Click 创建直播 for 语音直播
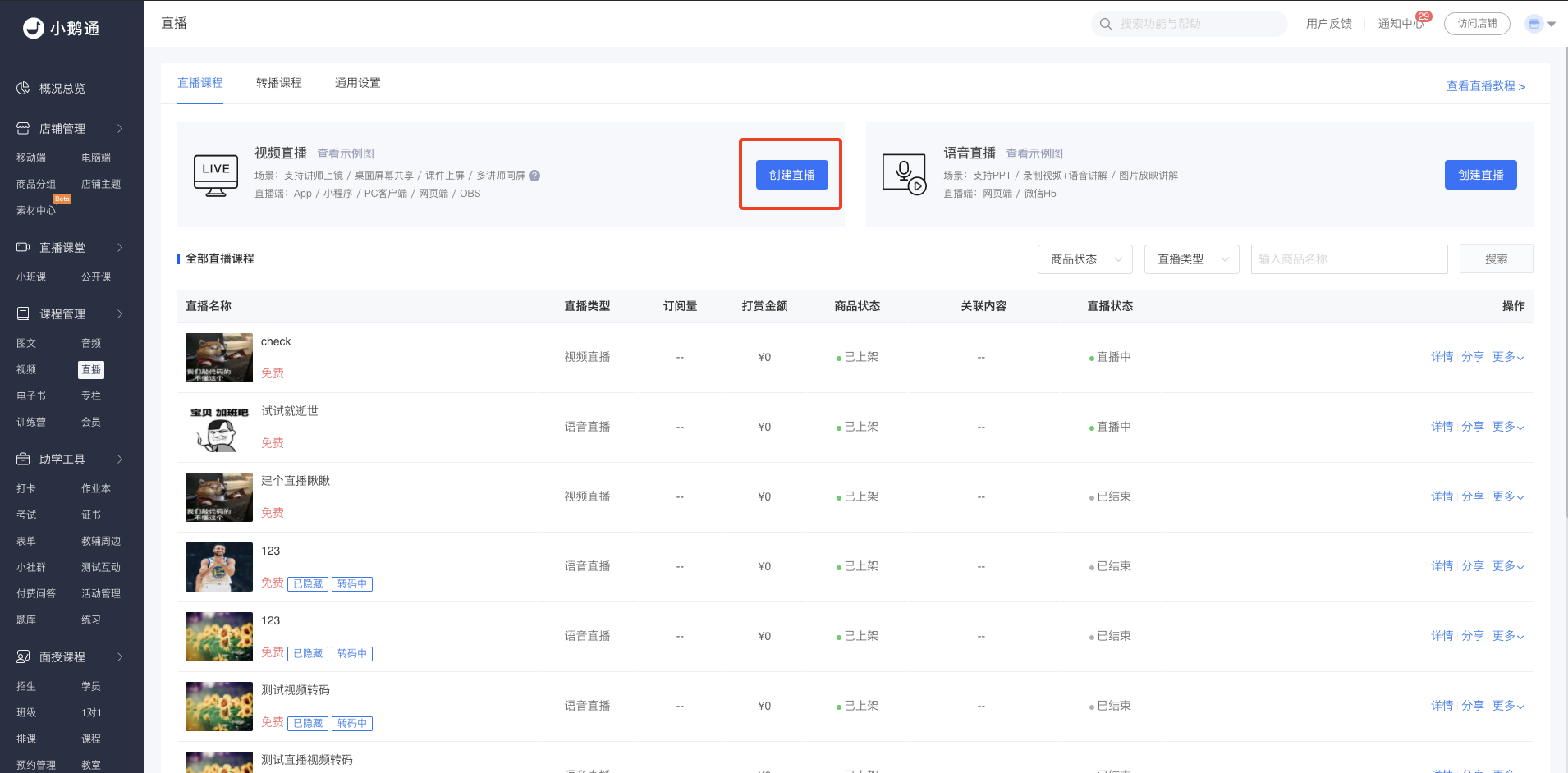Screen dimensions: 1568x773 point(1481,175)
